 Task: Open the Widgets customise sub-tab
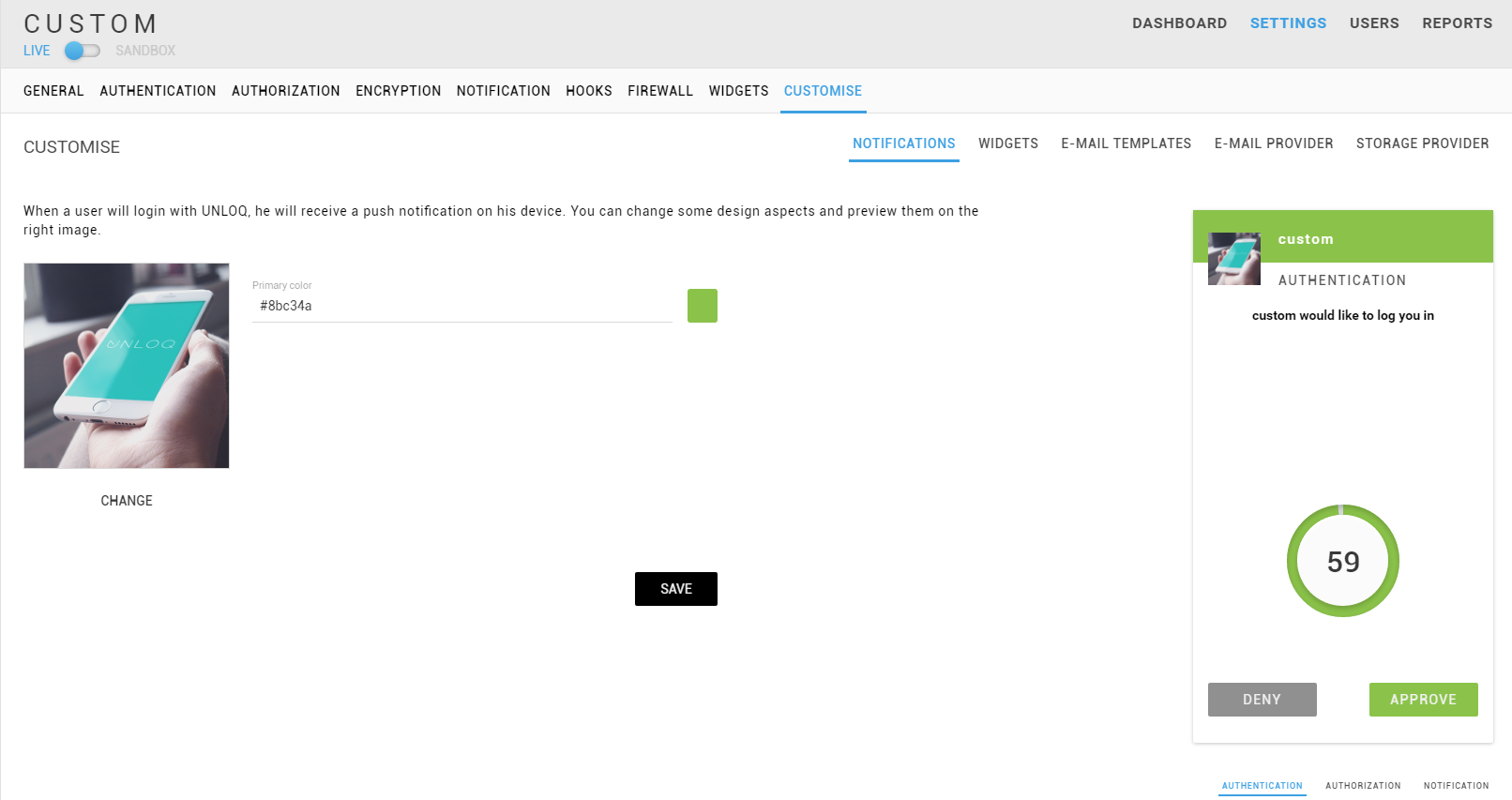[1008, 143]
